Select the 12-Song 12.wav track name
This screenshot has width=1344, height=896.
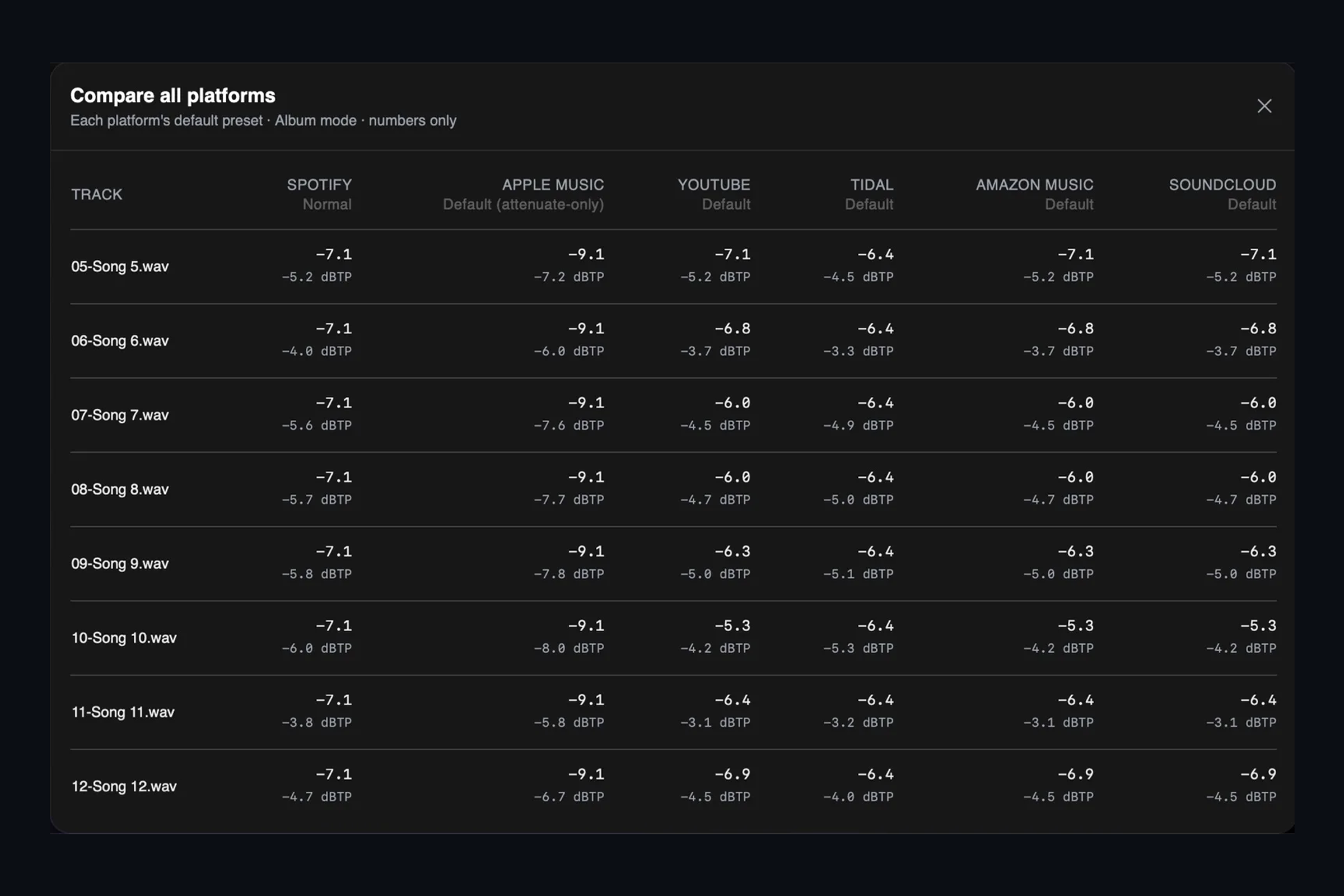(124, 787)
